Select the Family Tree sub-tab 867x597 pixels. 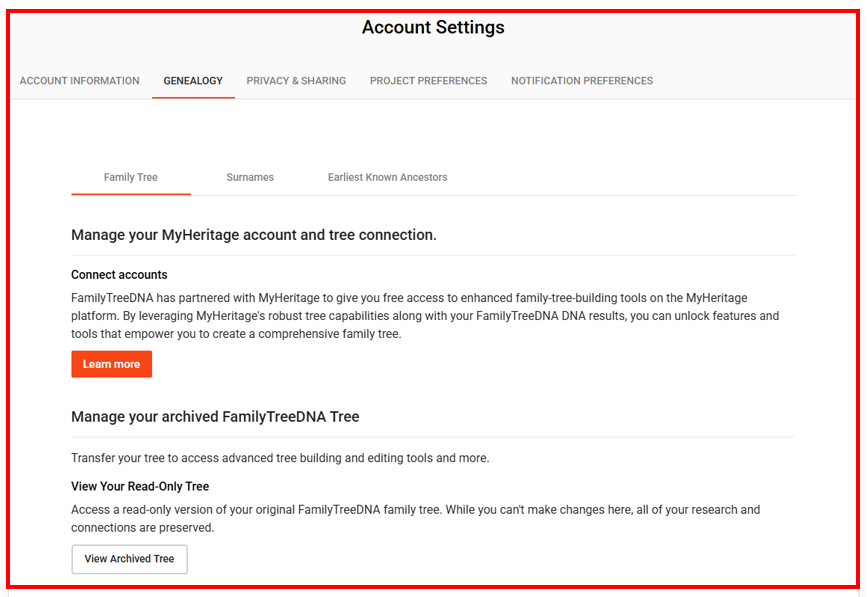(130, 177)
